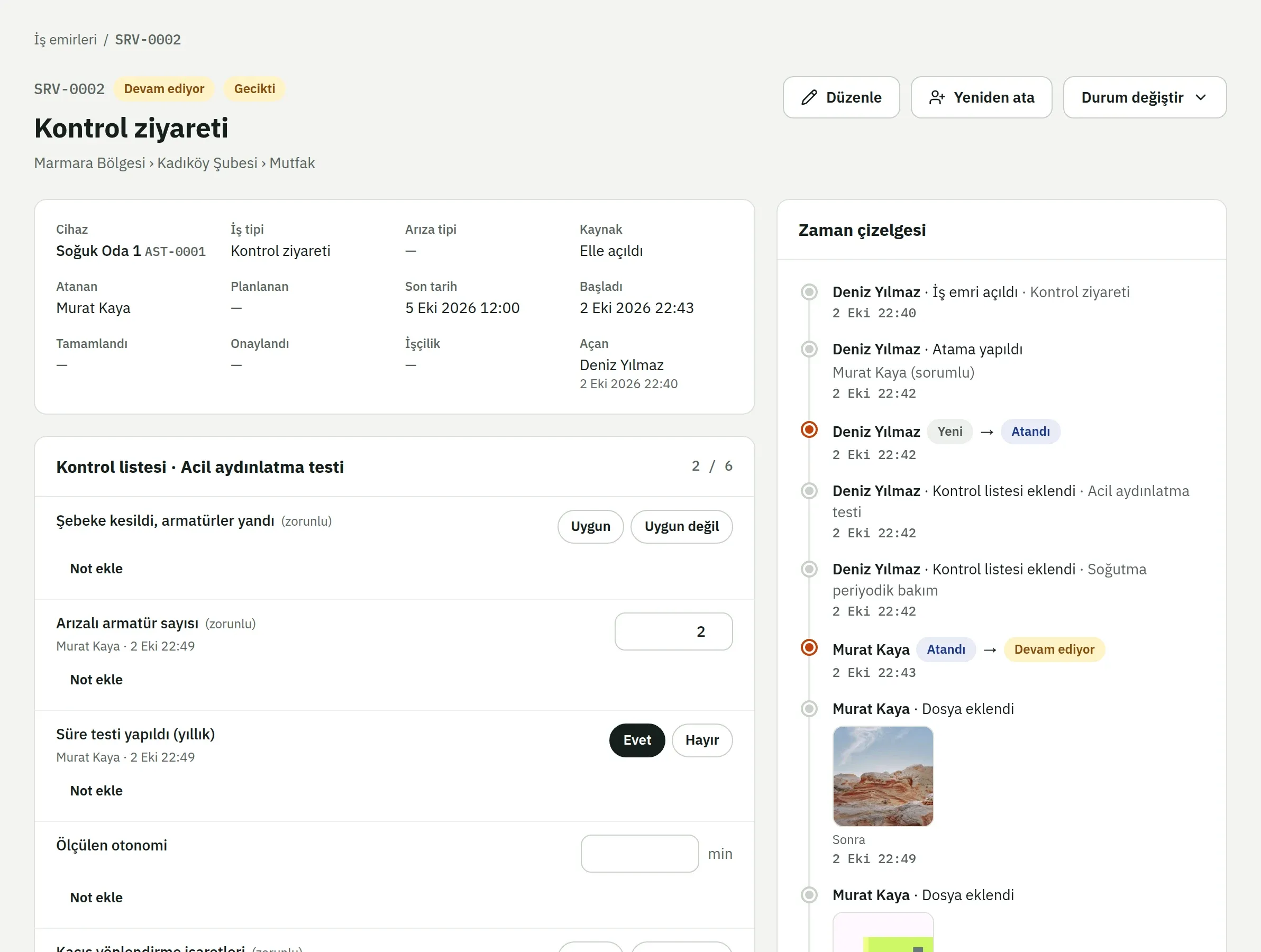1261x952 pixels.
Task: Click the user-plus icon on Yeniden ata
Action: [x=937, y=97]
